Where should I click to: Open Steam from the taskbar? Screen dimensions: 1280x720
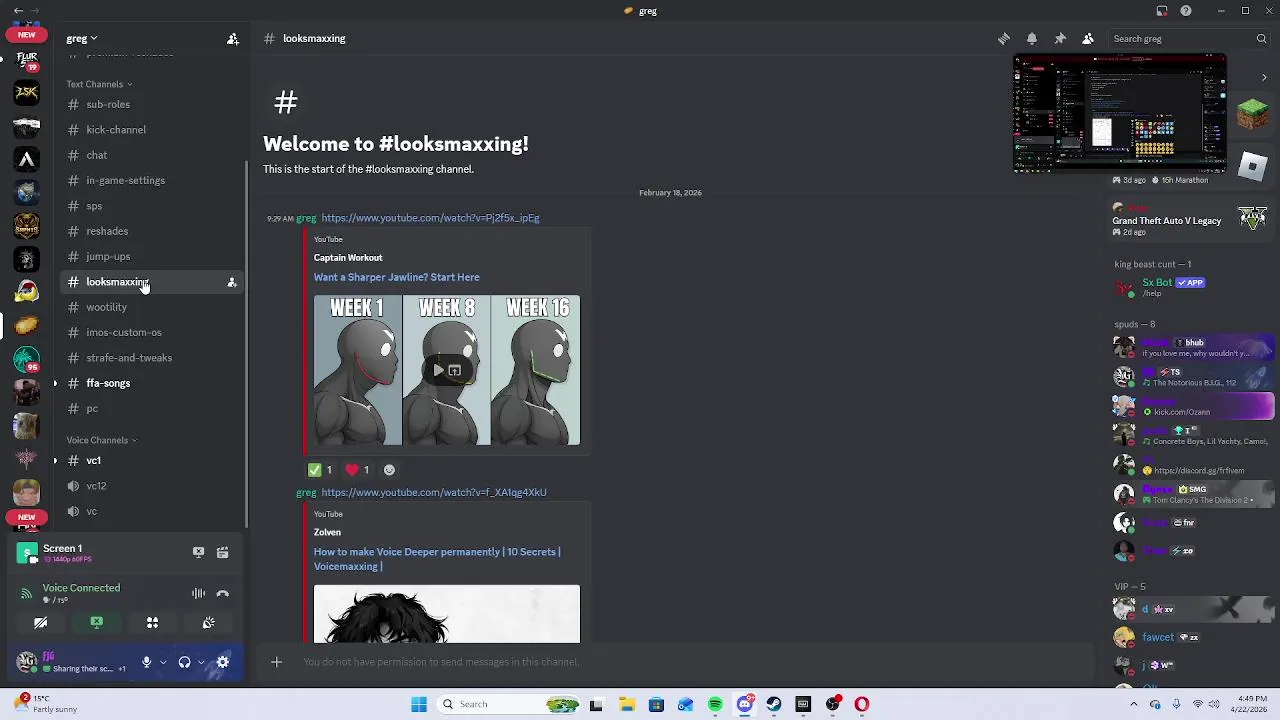pos(774,705)
